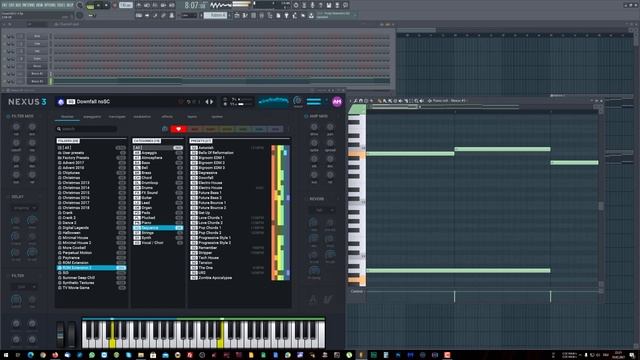Open the global snap selector in FL toolbar
640x360 pixels.
pyautogui.click(x=189, y=16)
